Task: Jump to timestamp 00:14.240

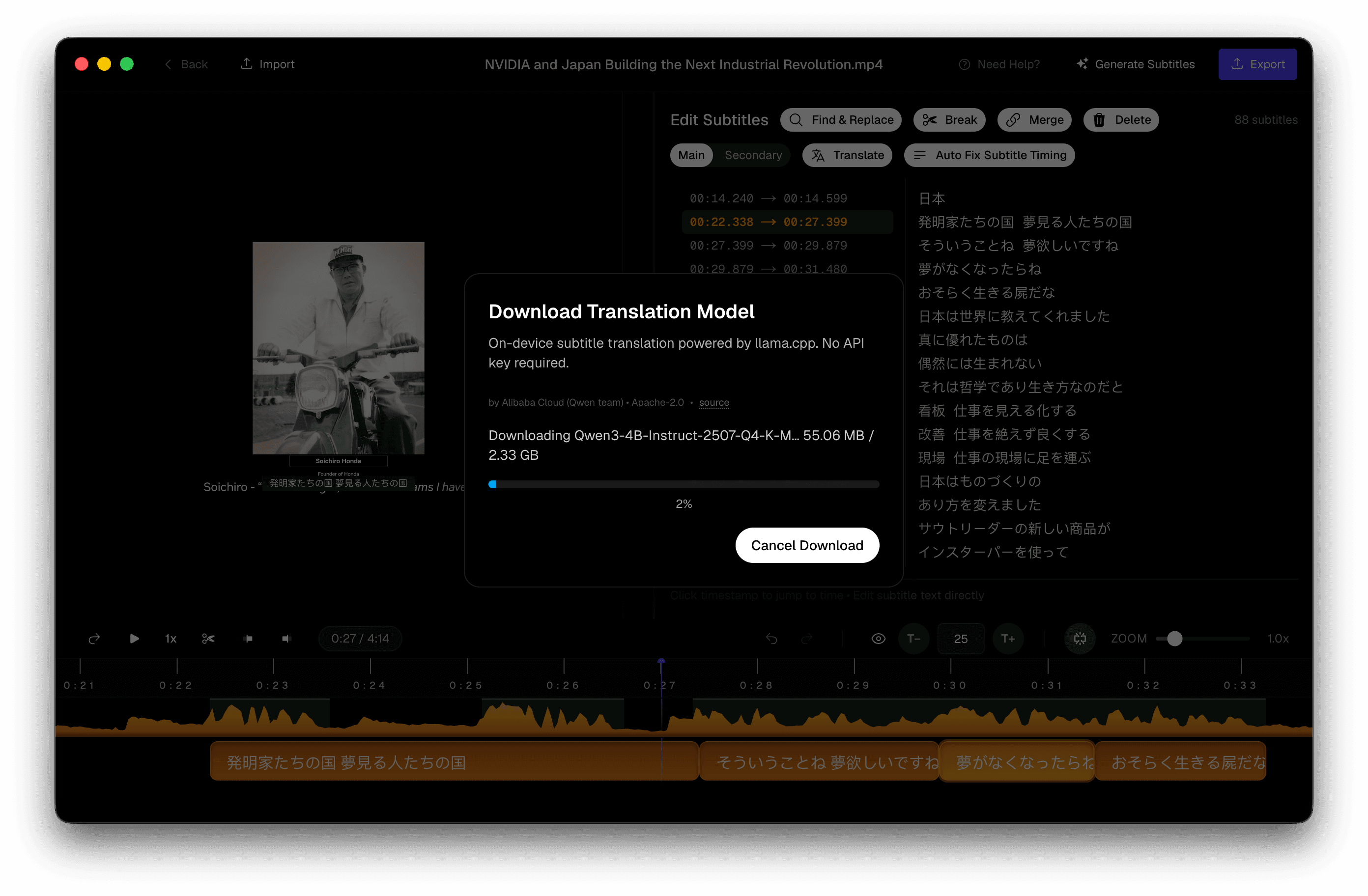Action: click(721, 198)
